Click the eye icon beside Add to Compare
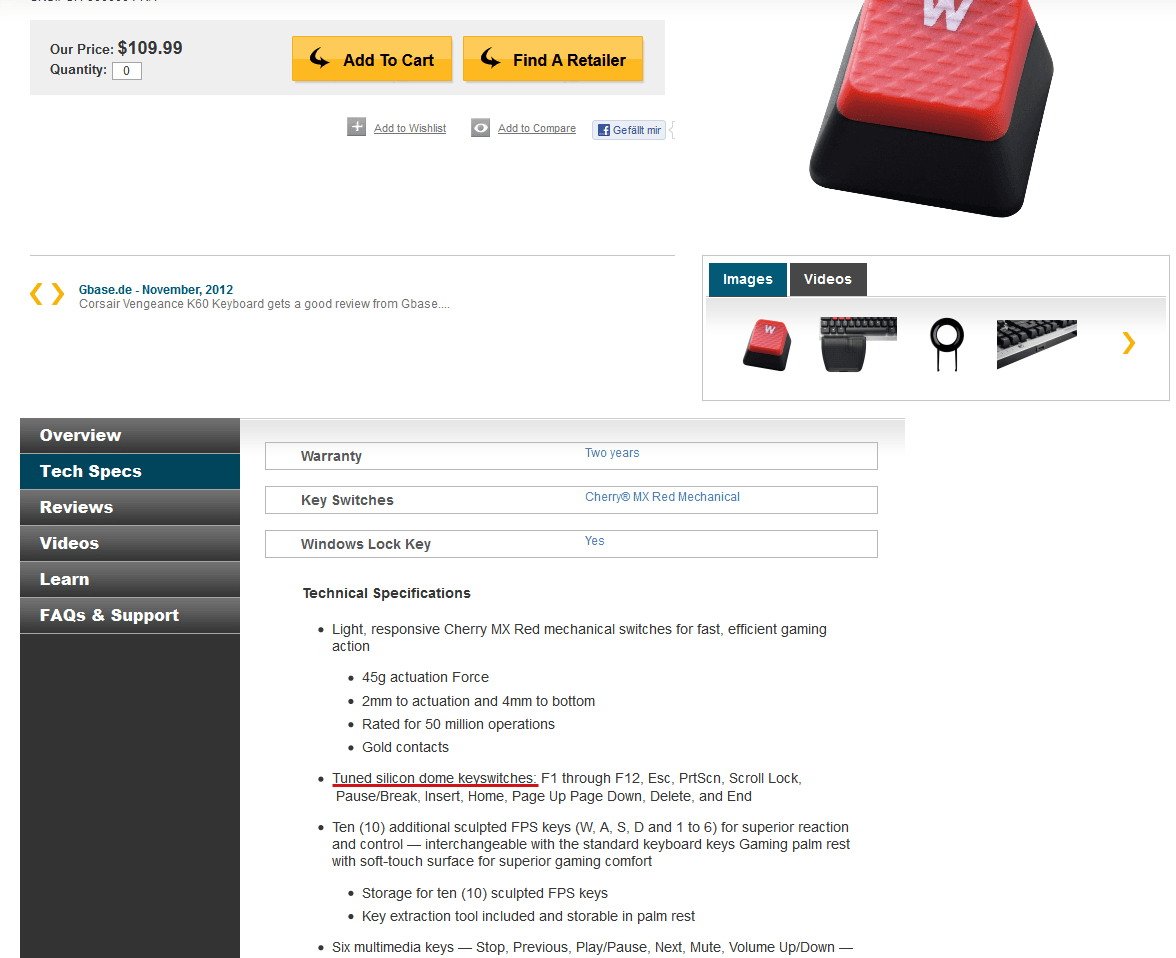The width and height of the screenshot is (1176, 958). point(480,128)
